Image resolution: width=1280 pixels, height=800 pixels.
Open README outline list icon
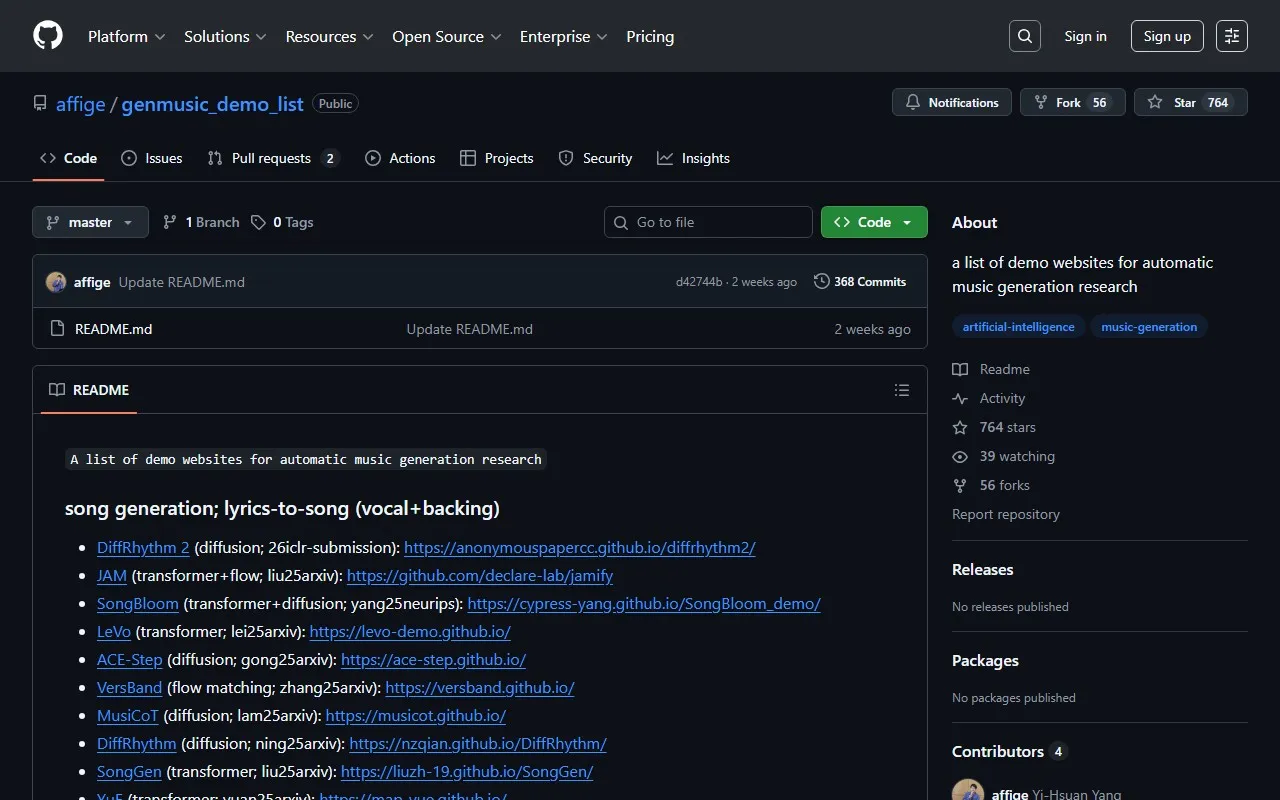[902, 390]
